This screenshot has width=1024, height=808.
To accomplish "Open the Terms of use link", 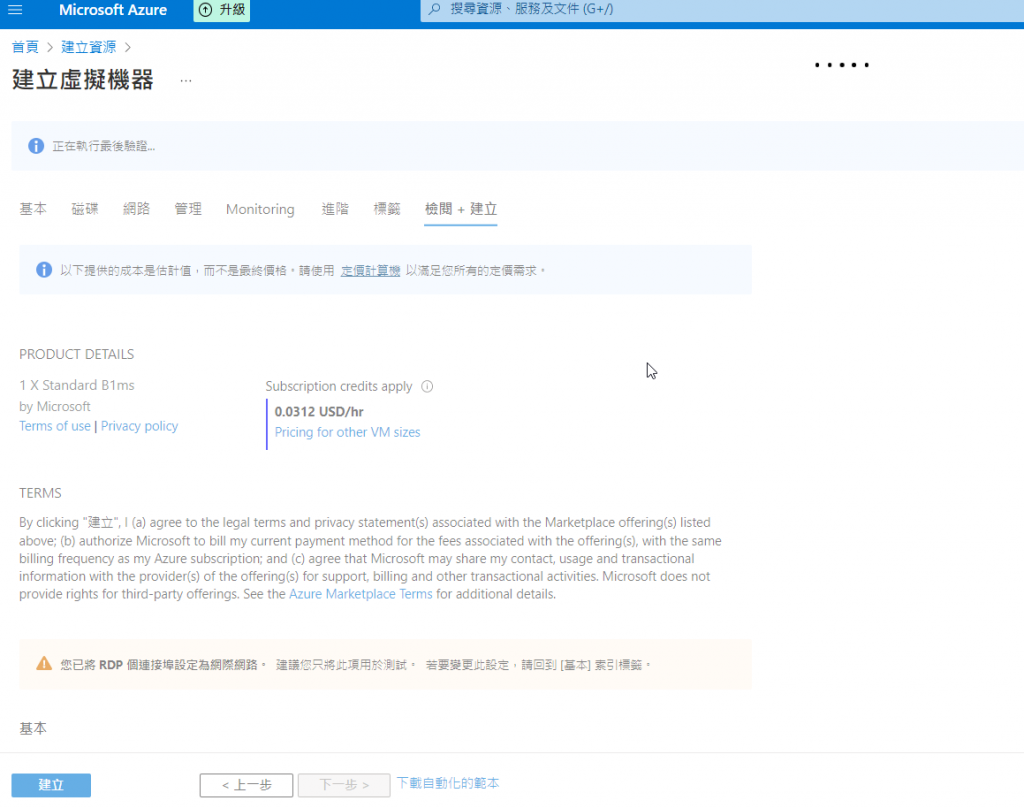I will point(55,426).
